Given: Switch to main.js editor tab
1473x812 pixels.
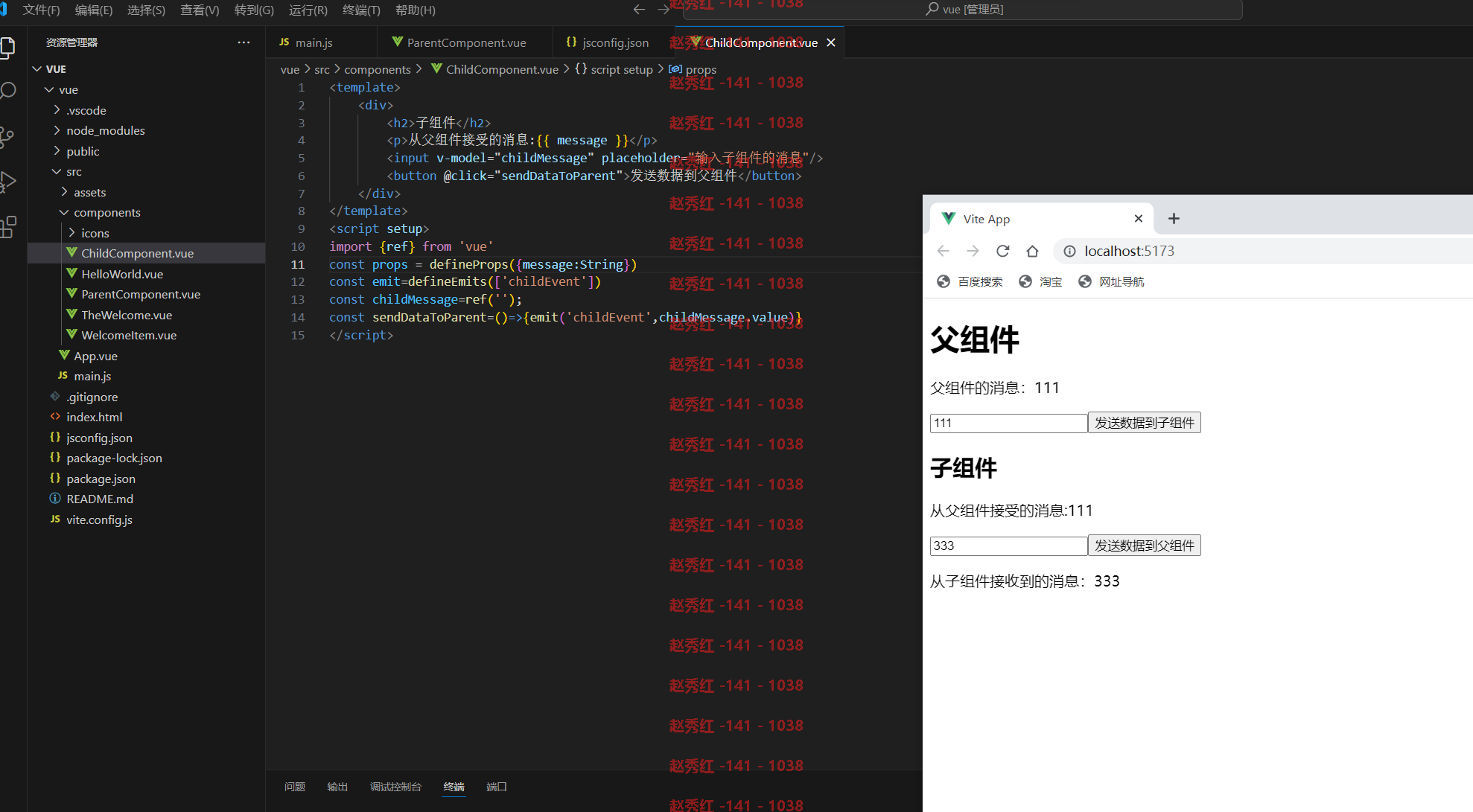Looking at the screenshot, I should click(322, 42).
